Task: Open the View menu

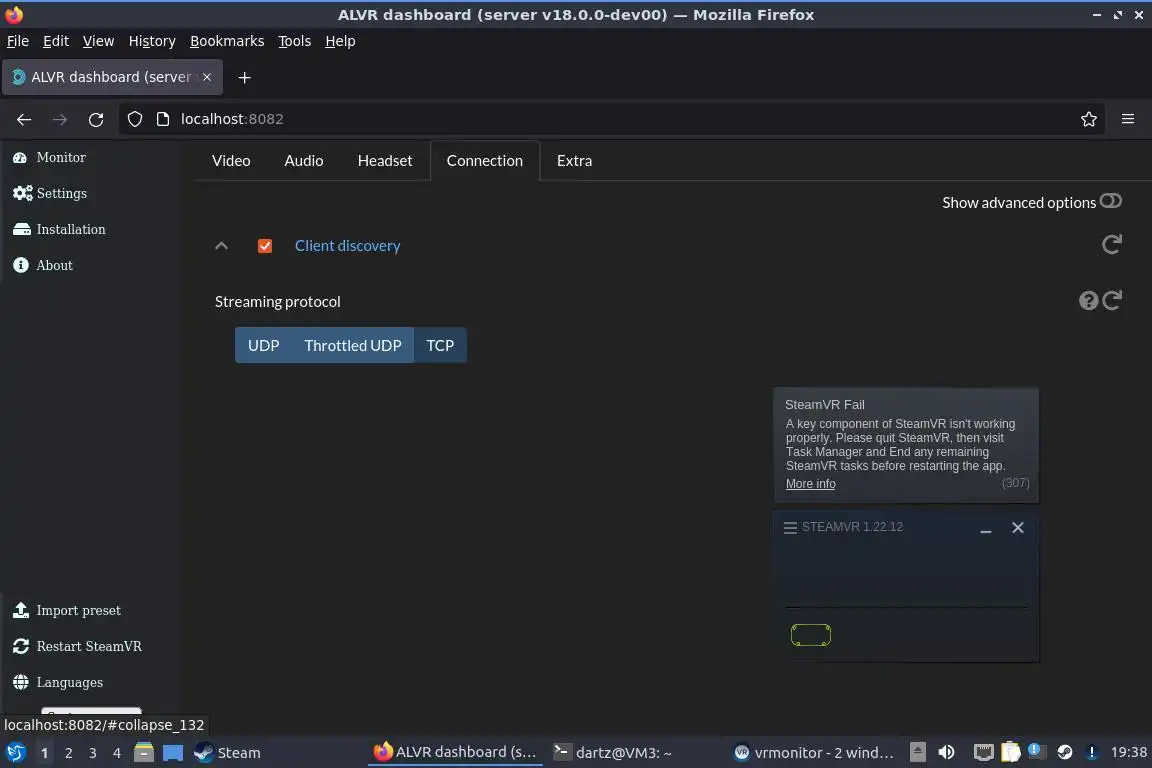Action: point(98,41)
